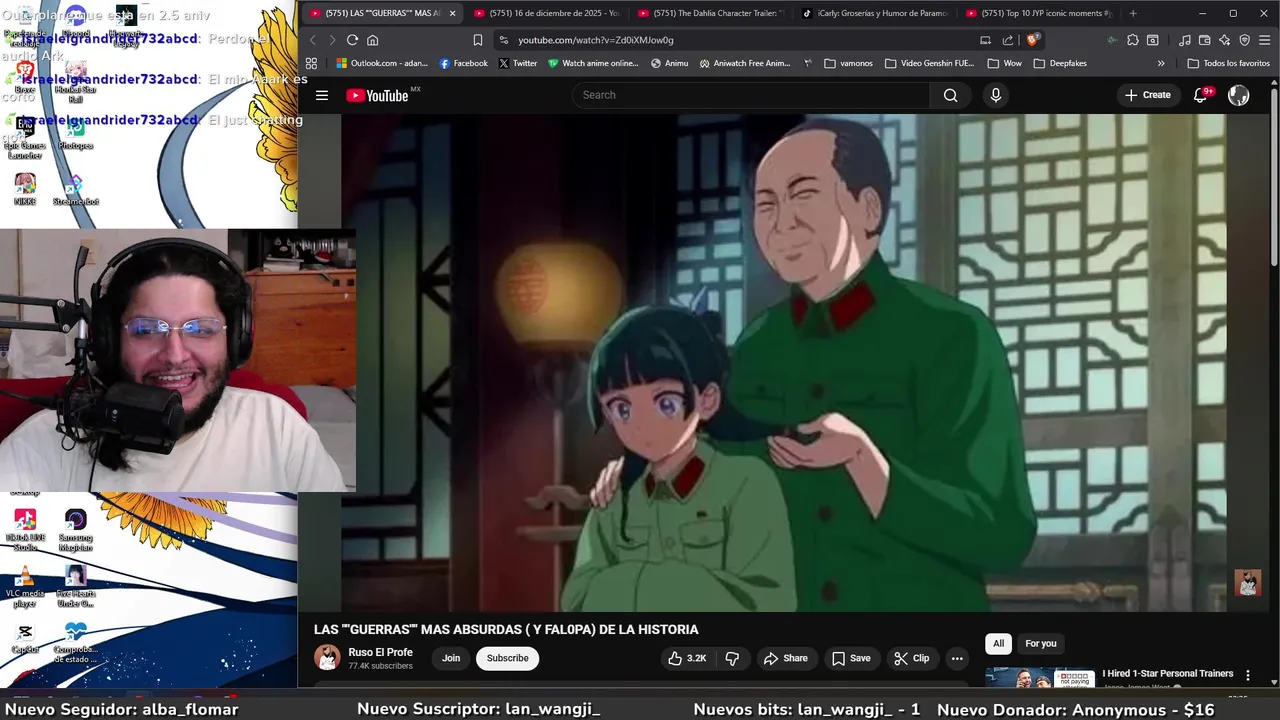Image resolution: width=1280 pixels, height=720 pixels.
Task: Open vamonos bookmarks folder
Action: (848, 63)
